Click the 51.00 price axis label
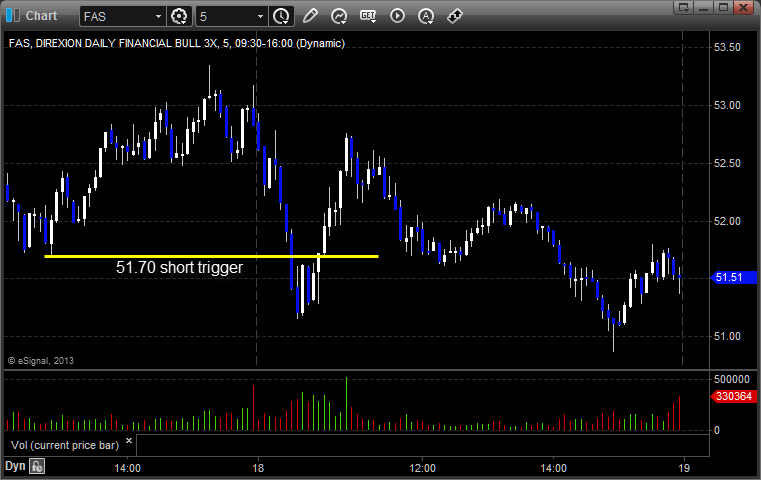 727,336
